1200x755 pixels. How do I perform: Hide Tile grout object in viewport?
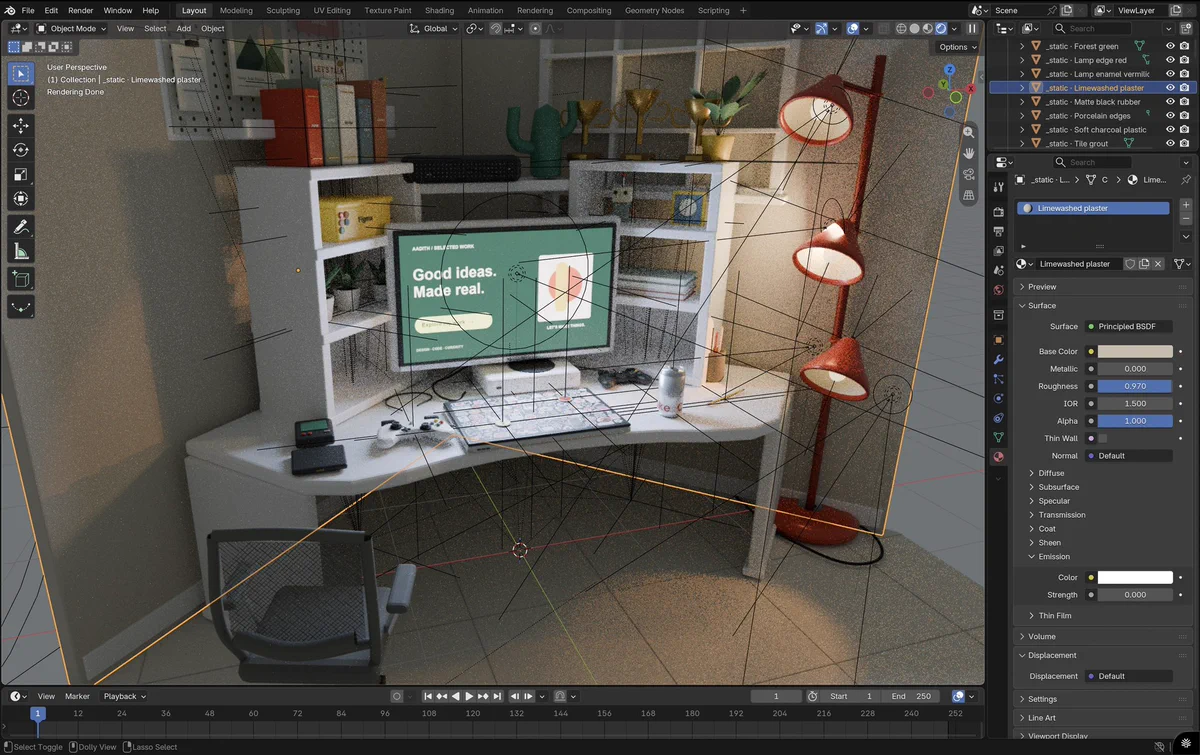1170,143
